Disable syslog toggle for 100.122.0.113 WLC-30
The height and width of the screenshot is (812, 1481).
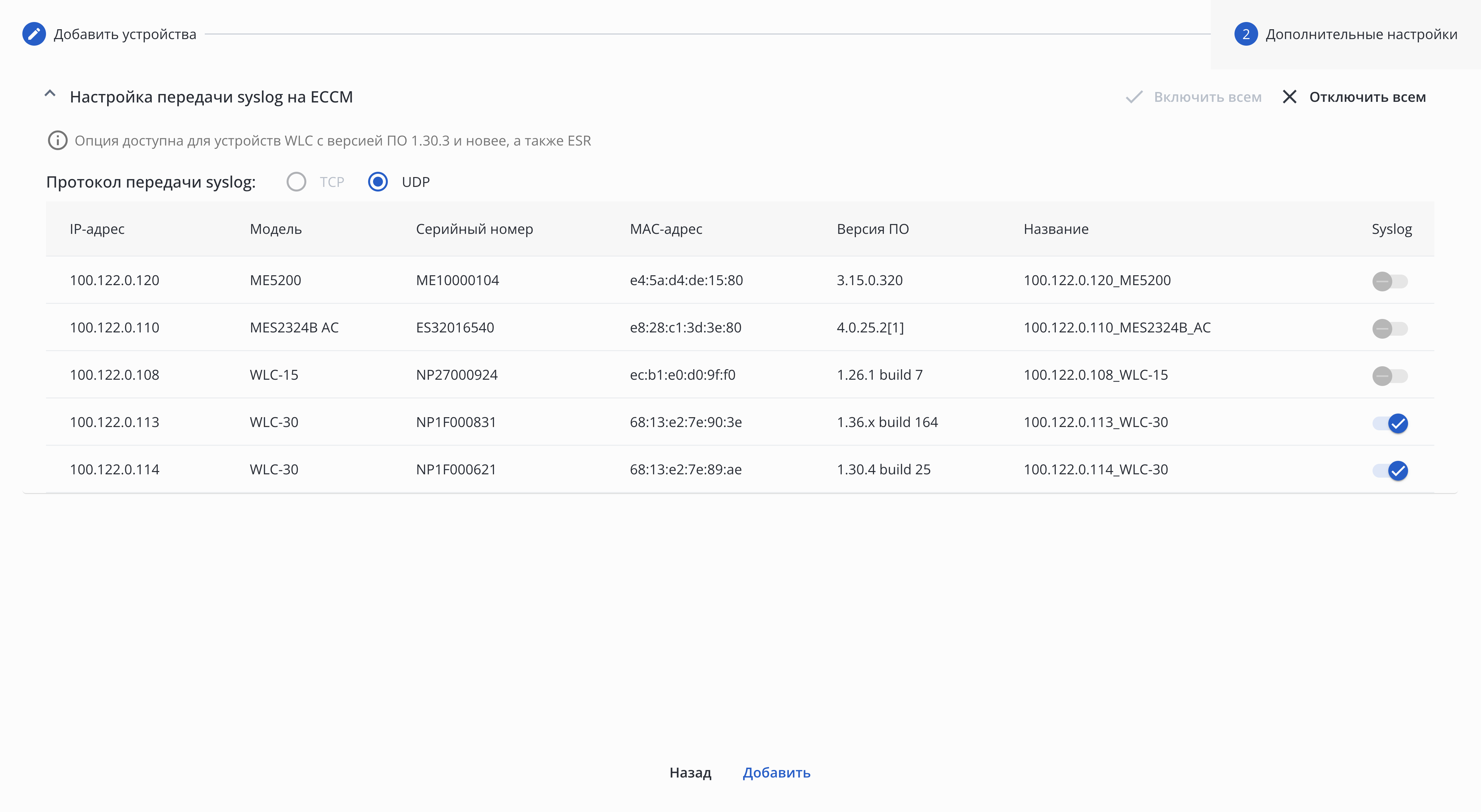(x=1390, y=423)
